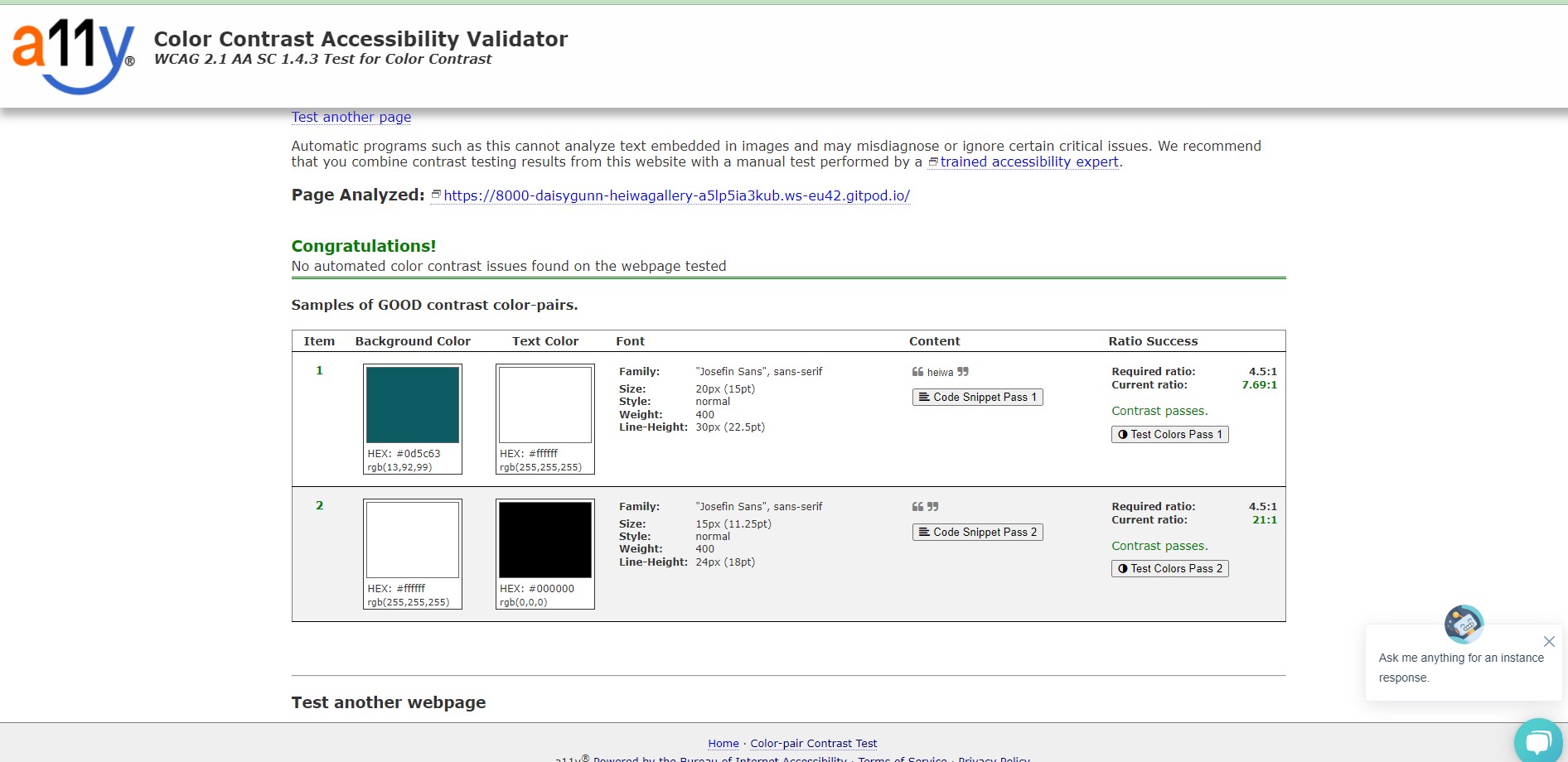Image resolution: width=1568 pixels, height=762 pixels.
Task: Click the Color Contrast Accessibility Validator title
Action: click(x=361, y=39)
